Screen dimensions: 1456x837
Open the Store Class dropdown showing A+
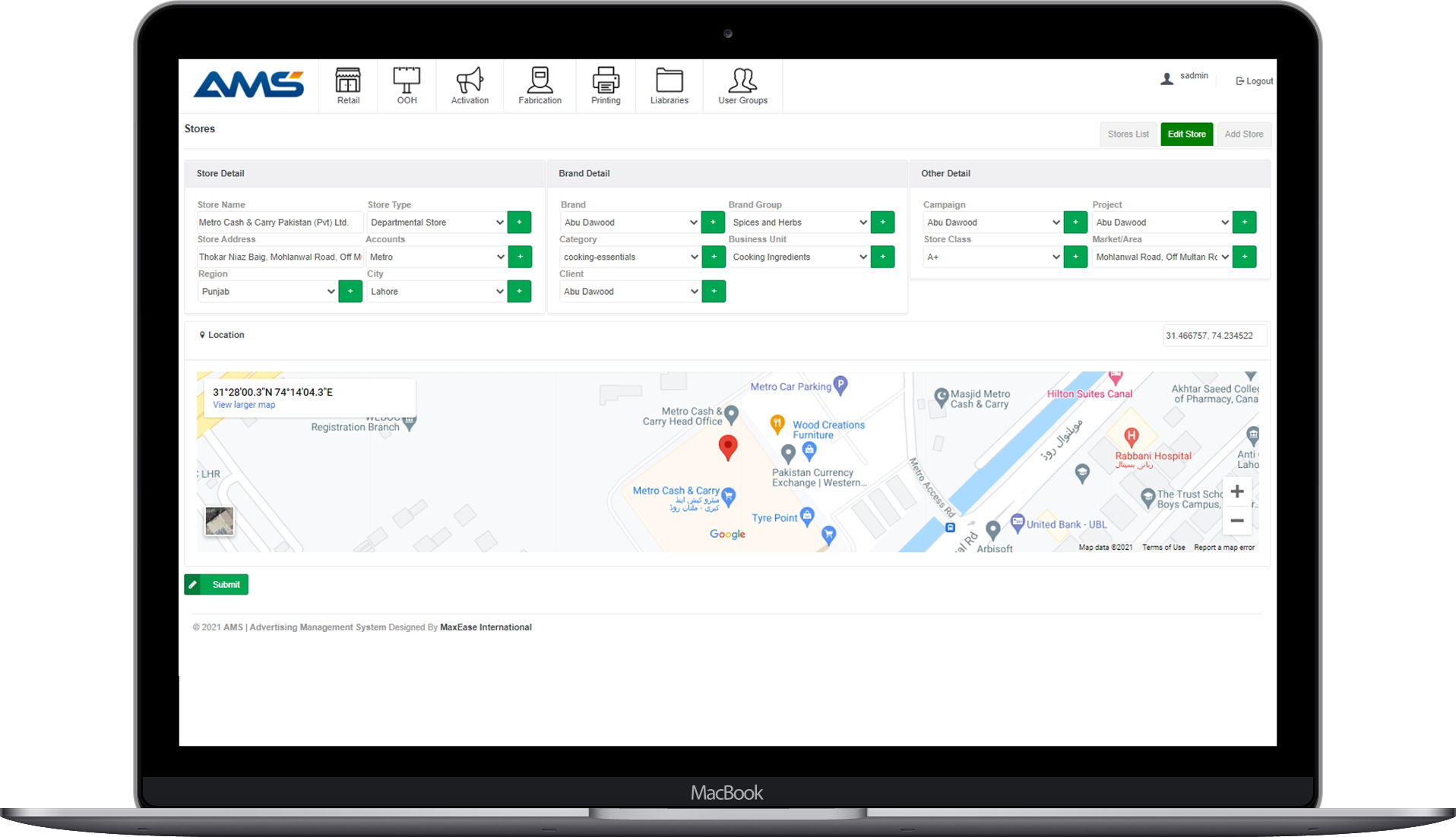coord(992,257)
